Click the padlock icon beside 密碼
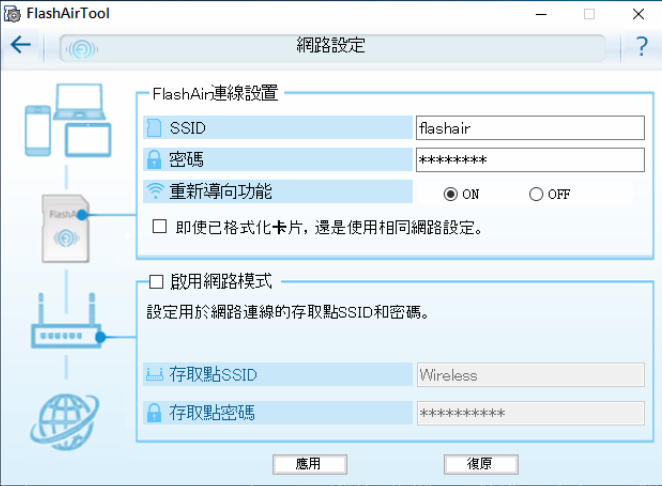Viewport: 662px width, 486px height. tap(154, 160)
